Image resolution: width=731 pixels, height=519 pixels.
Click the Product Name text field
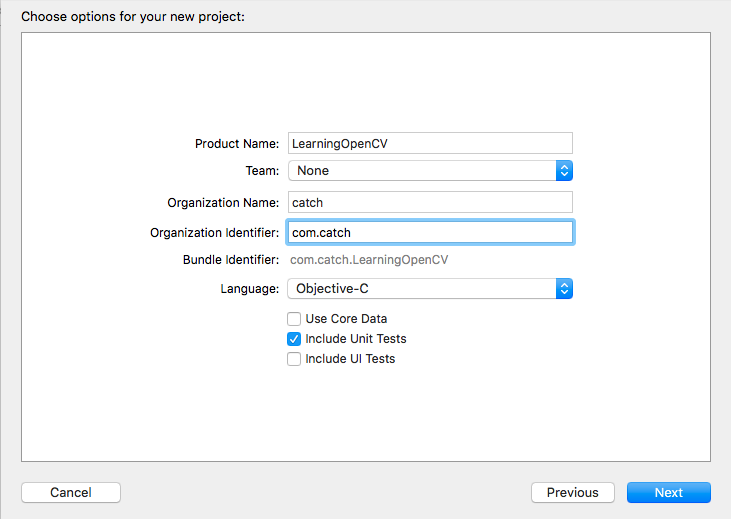[x=430, y=143]
